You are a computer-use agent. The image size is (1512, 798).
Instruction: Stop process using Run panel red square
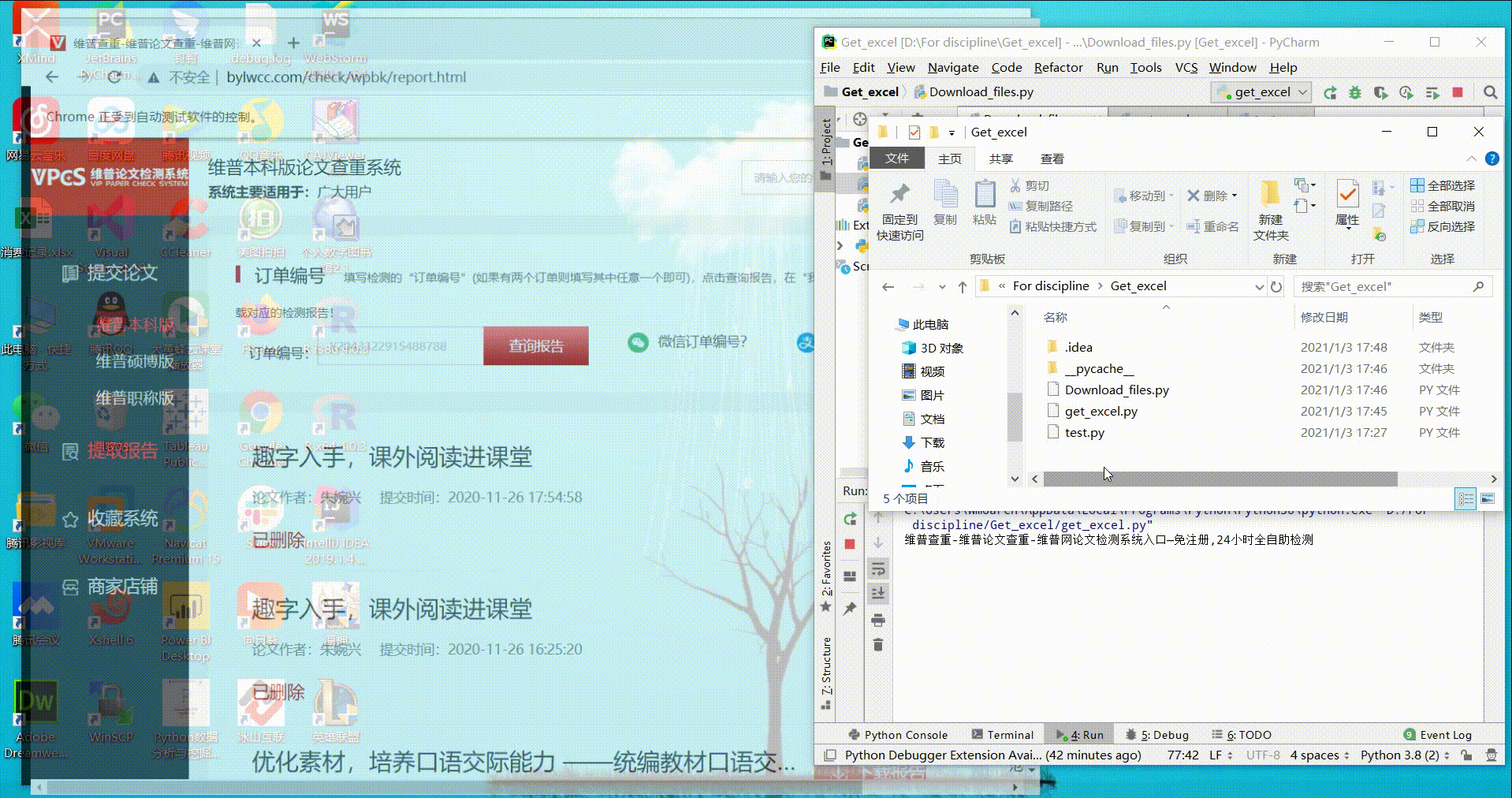[x=850, y=544]
